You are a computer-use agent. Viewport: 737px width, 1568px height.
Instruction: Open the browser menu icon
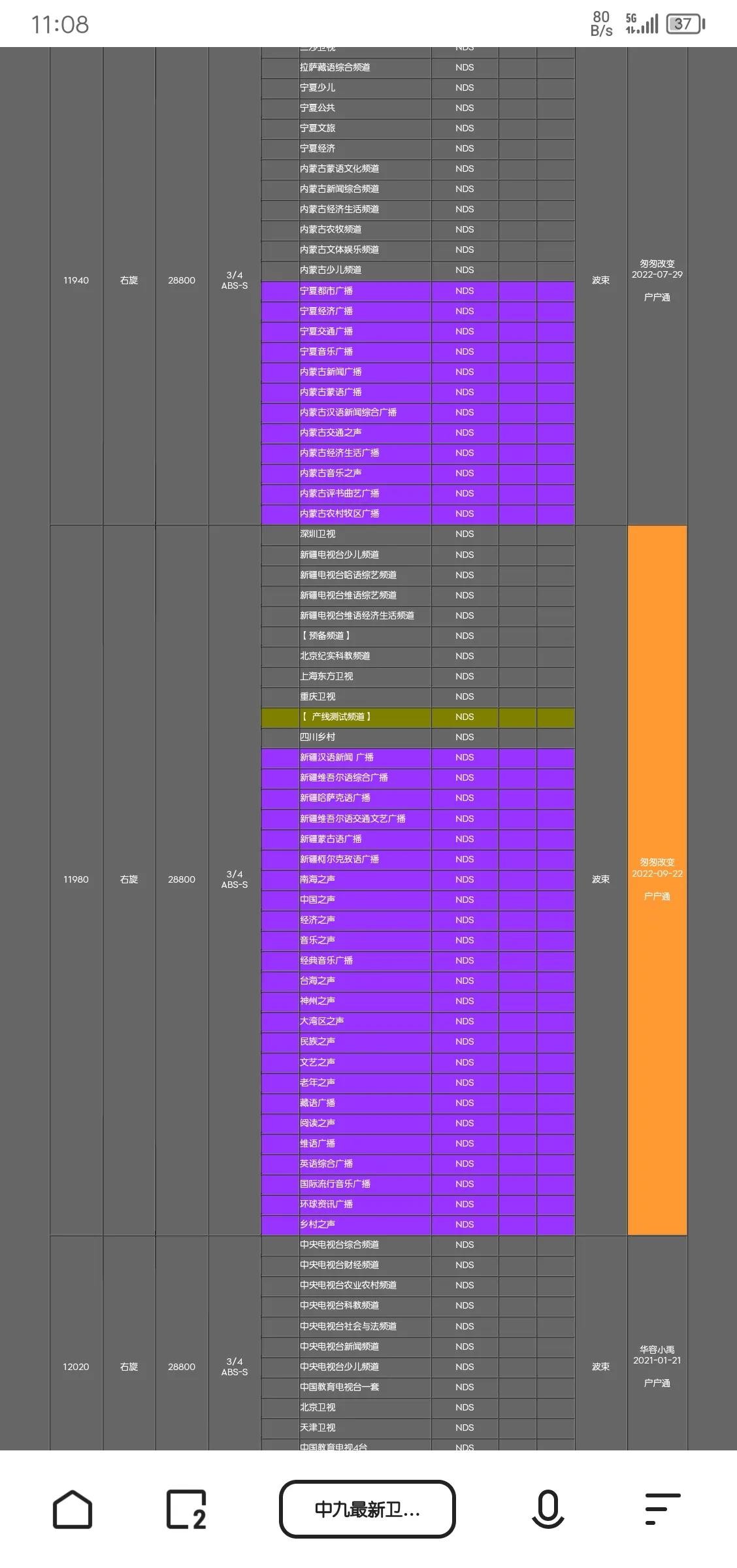663,1509
